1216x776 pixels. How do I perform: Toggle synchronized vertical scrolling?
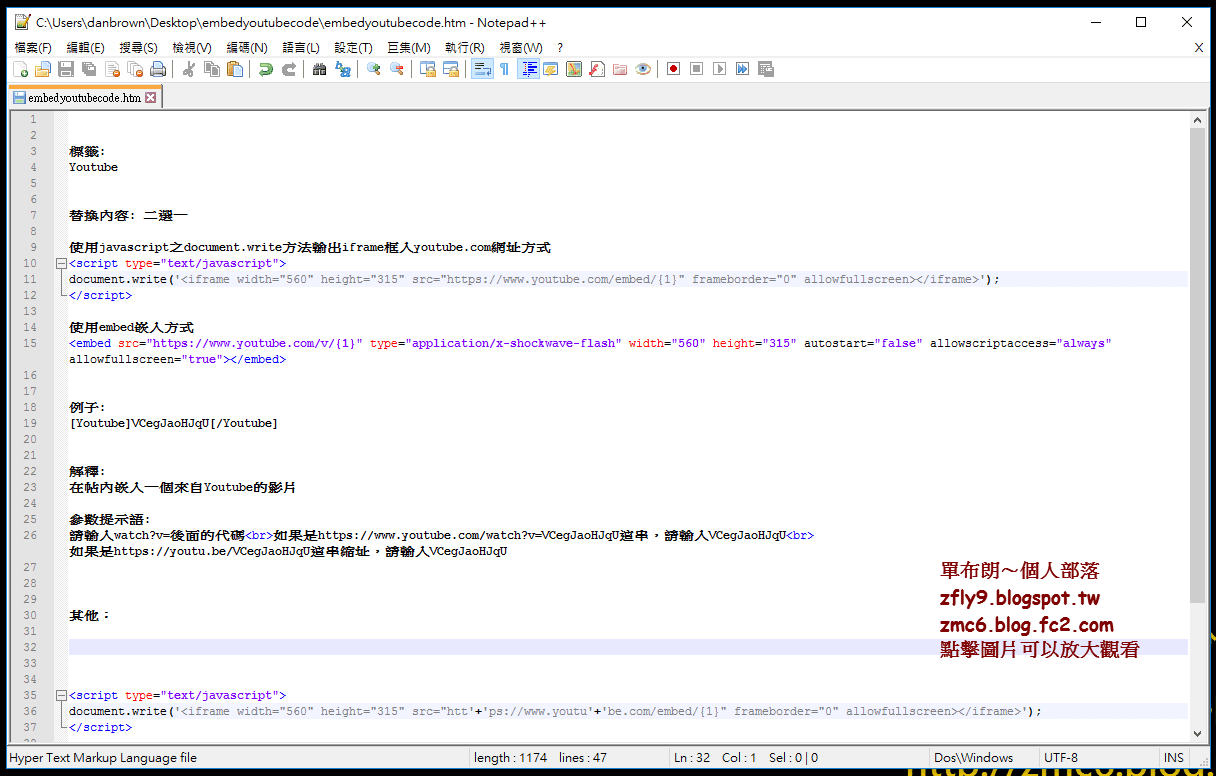[427, 69]
